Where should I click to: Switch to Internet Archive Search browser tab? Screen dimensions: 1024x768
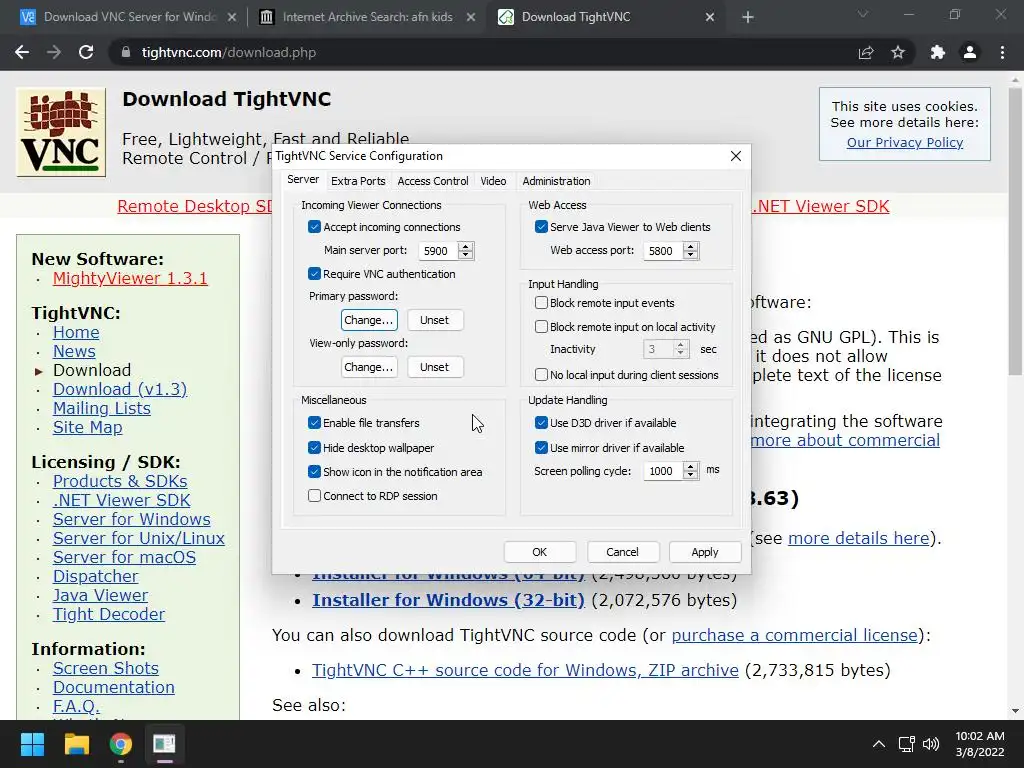point(367,17)
